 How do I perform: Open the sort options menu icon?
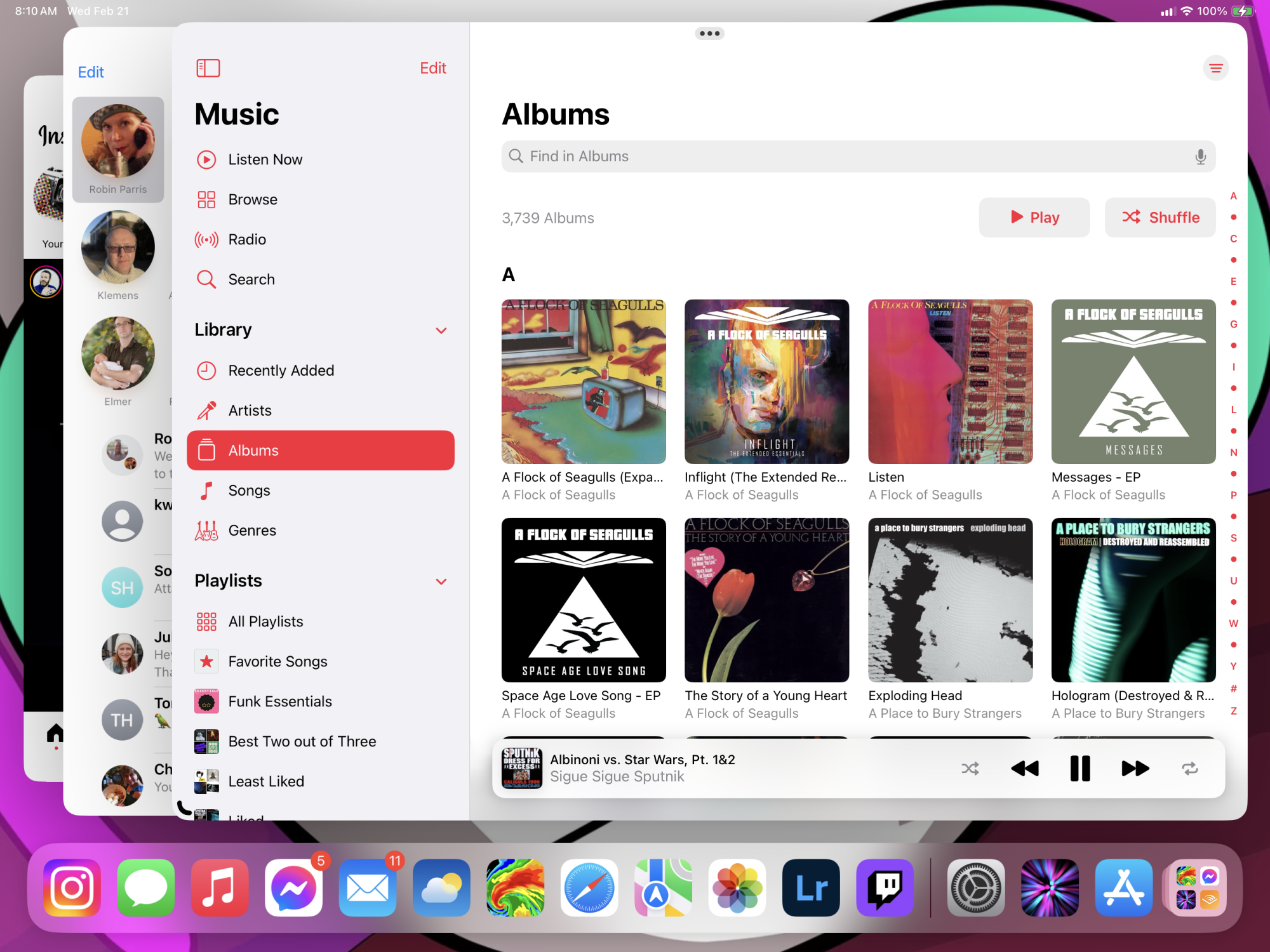pos(1215,68)
